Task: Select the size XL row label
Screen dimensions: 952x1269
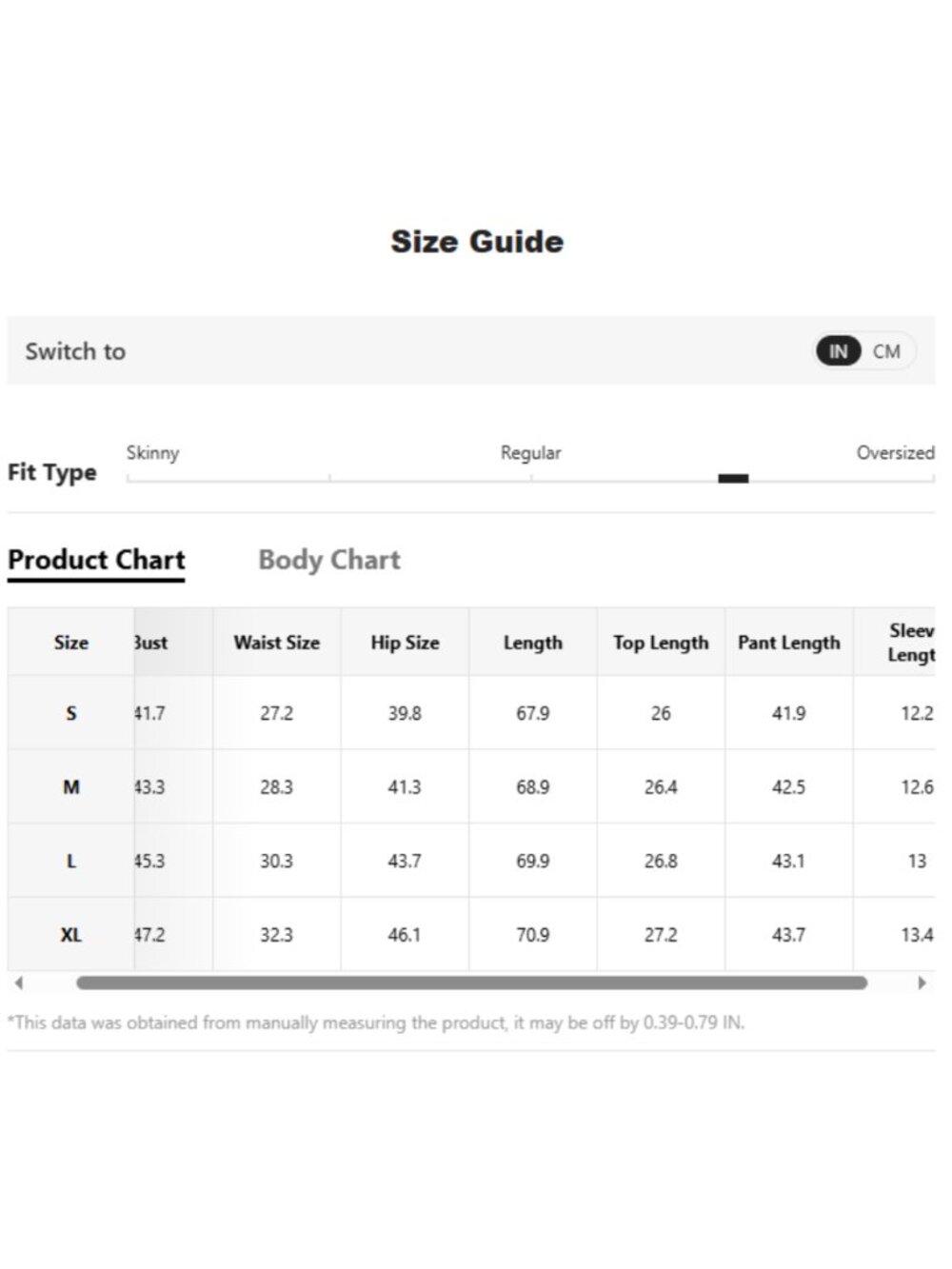Action: pyautogui.click(x=71, y=935)
